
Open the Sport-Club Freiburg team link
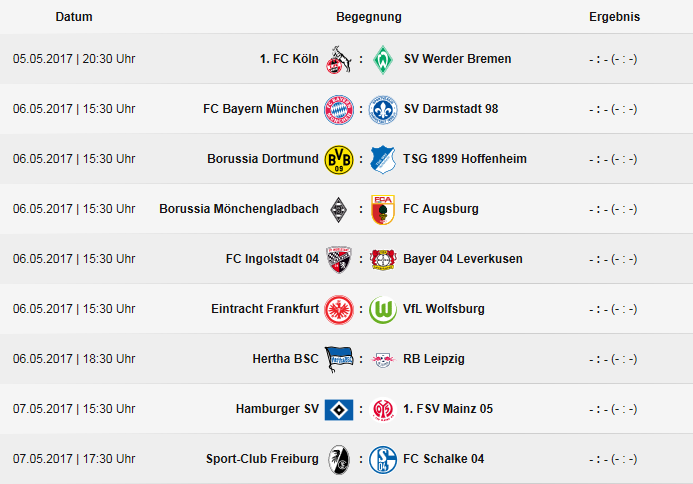pyautogui.click(x=262, y=459)
